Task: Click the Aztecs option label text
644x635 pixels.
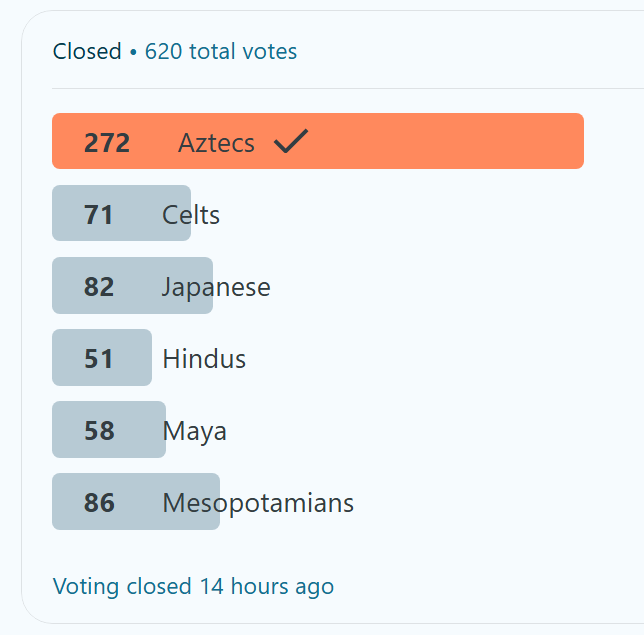Action: (216, 143)
